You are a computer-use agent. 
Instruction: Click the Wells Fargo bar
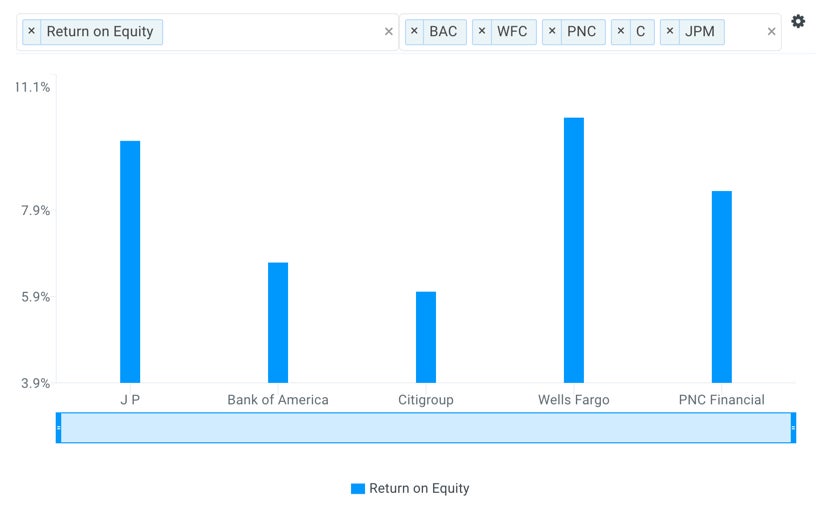point(574,250)
